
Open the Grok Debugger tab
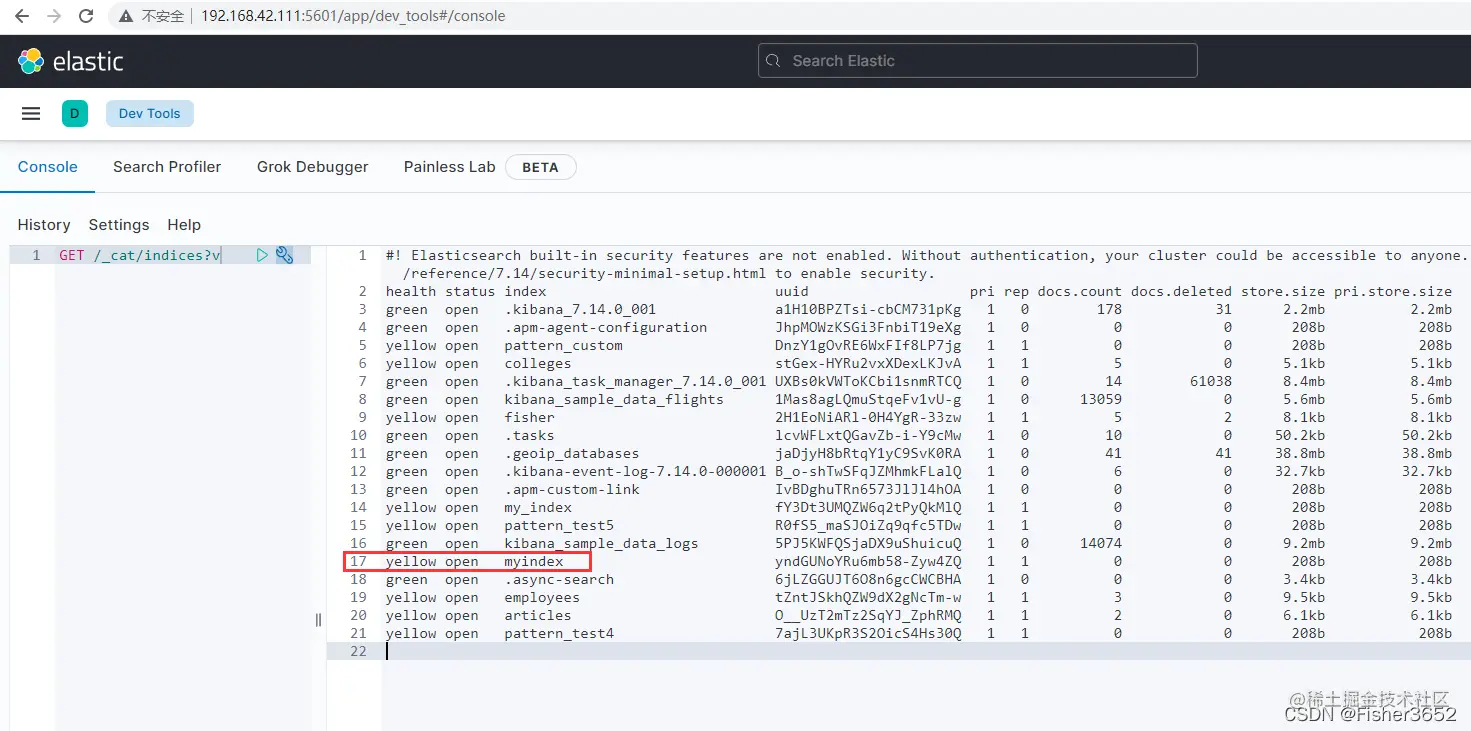pyautogui.click(x=313, y=167)
